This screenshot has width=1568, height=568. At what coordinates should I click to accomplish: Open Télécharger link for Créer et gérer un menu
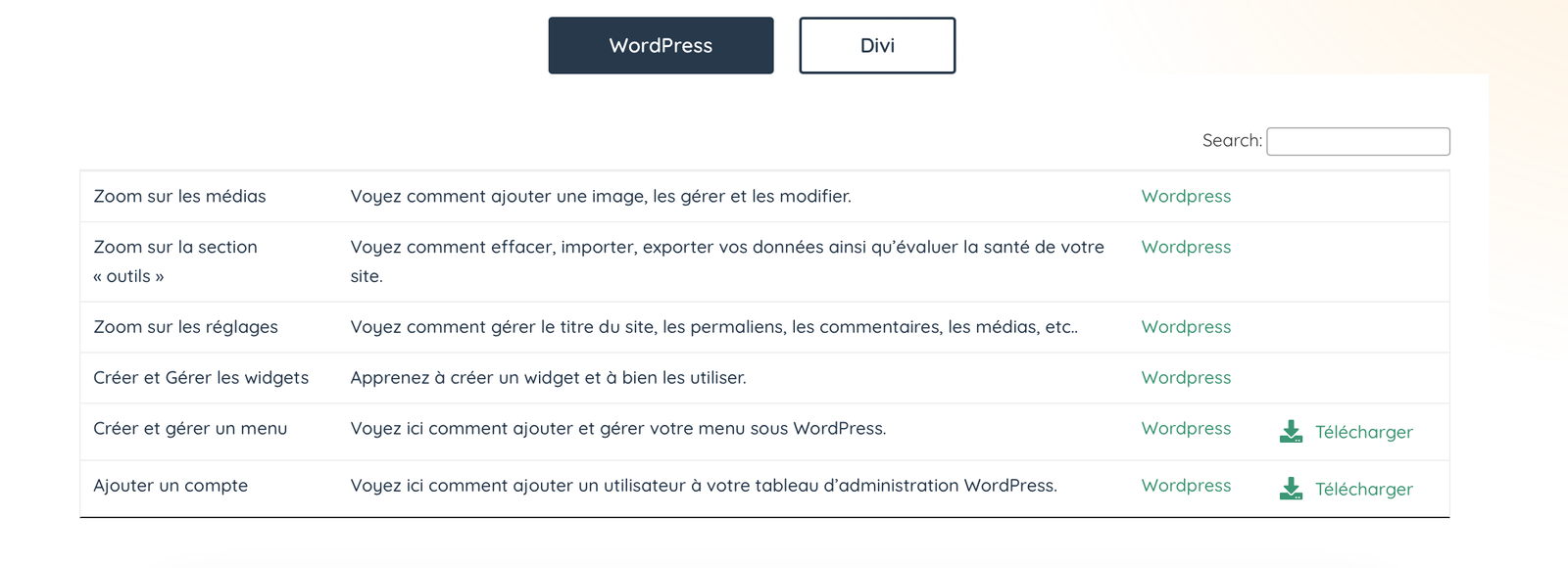[1363, 432]
